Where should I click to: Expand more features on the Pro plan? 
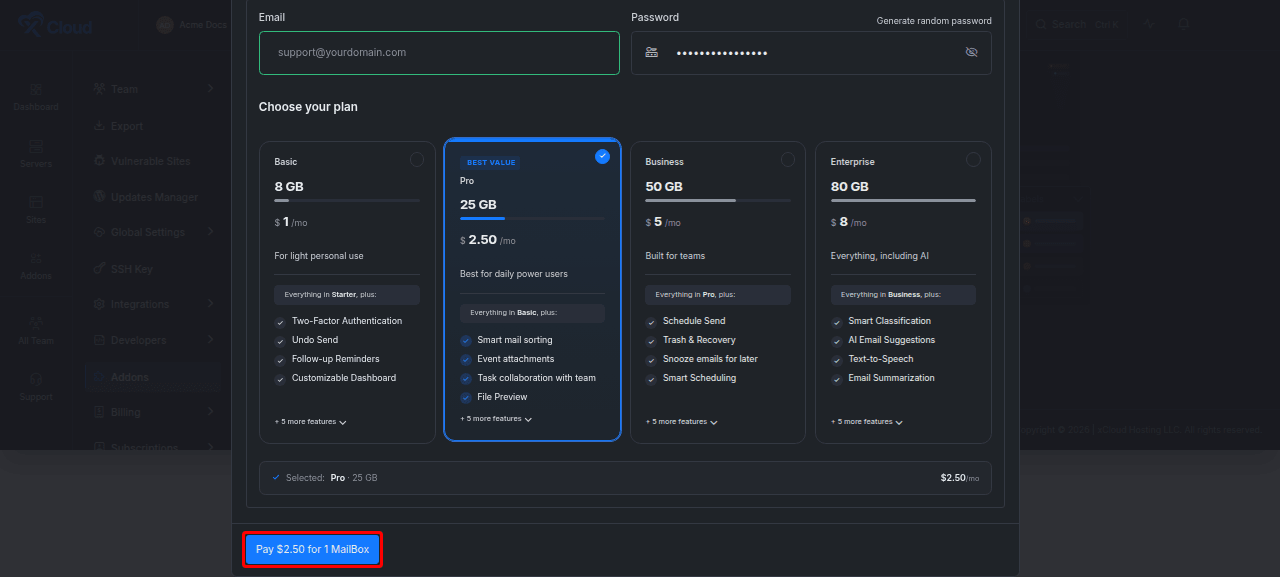coord(496,419)
